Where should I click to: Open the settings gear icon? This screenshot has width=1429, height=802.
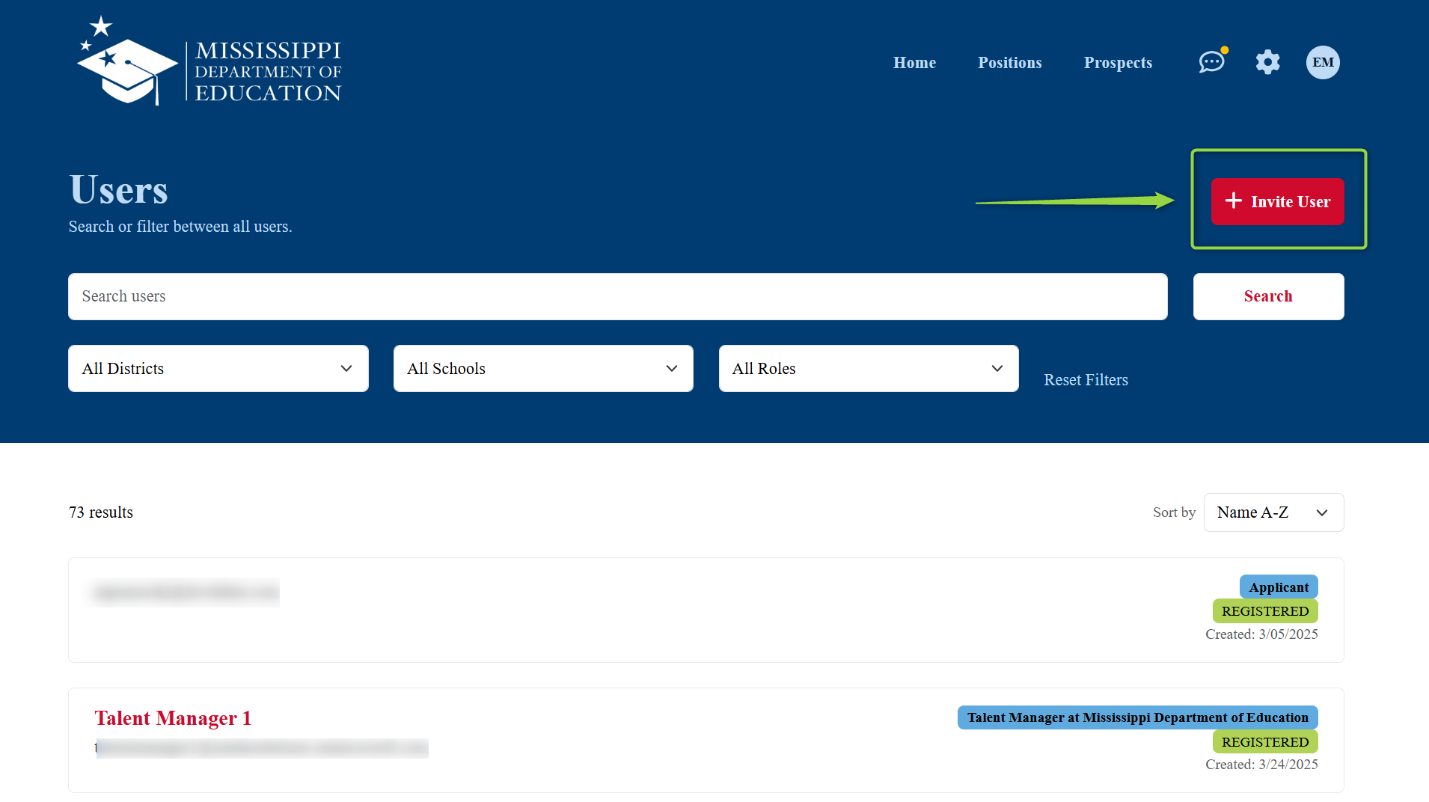point(1267,62)
